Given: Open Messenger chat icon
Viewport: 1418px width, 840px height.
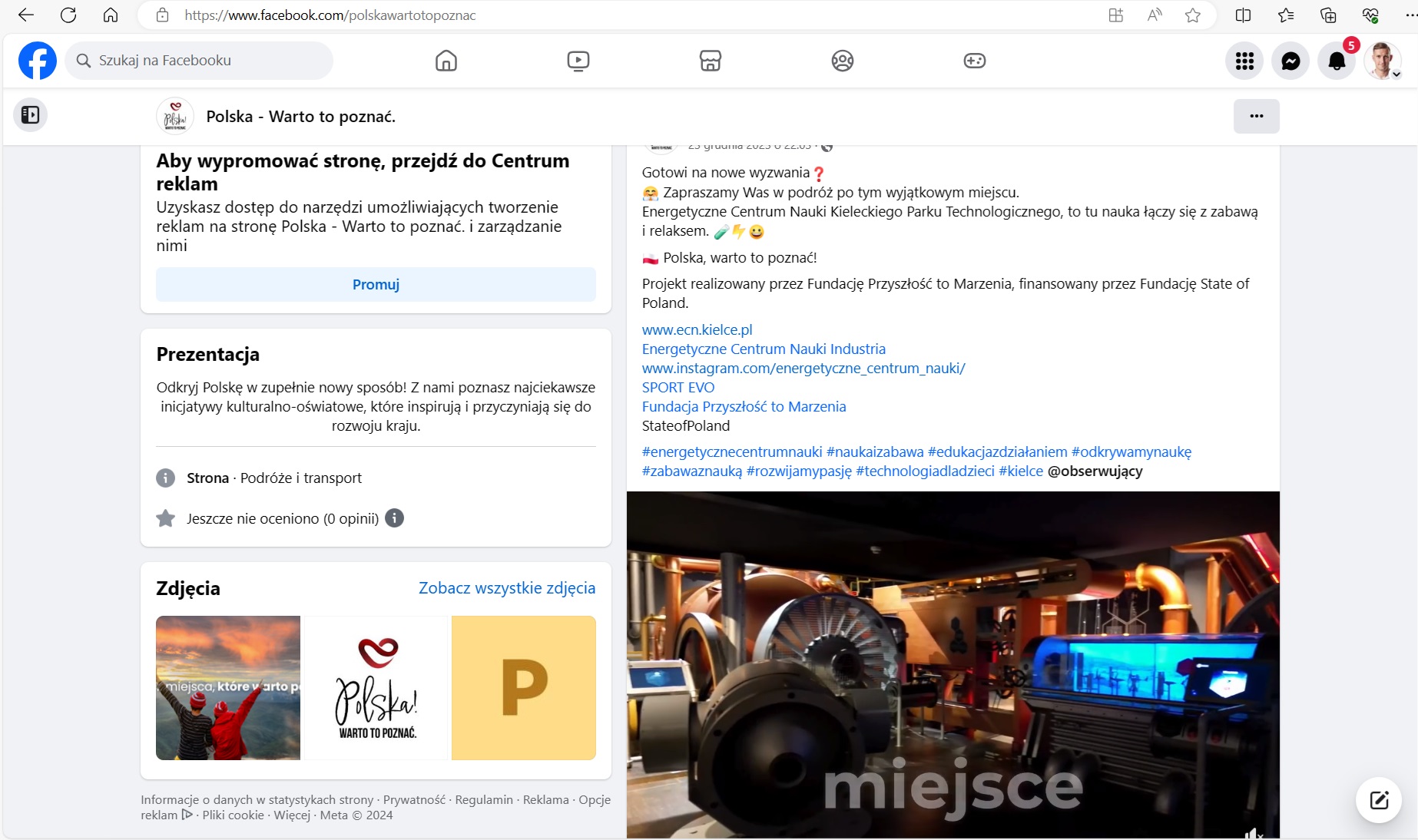Looking at the screenshot, I should click(1290, 61).
